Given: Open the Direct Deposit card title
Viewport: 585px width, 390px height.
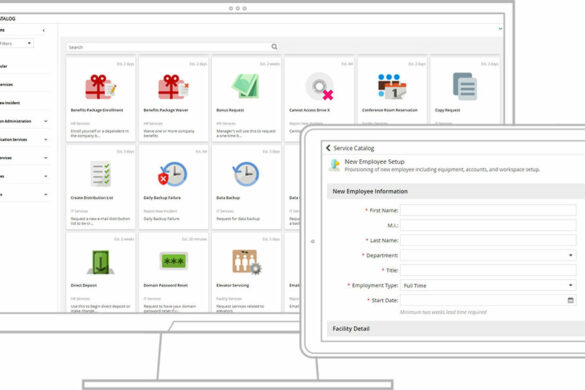Looking at the screenshot, I should click(84, 285).
